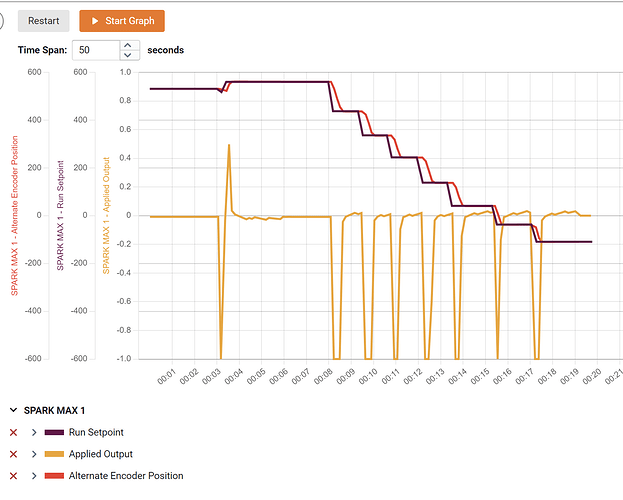Click the 1.0 value on Applied Output axis
623x500 pixels.
pyautogui.click(x=126, y=72)
